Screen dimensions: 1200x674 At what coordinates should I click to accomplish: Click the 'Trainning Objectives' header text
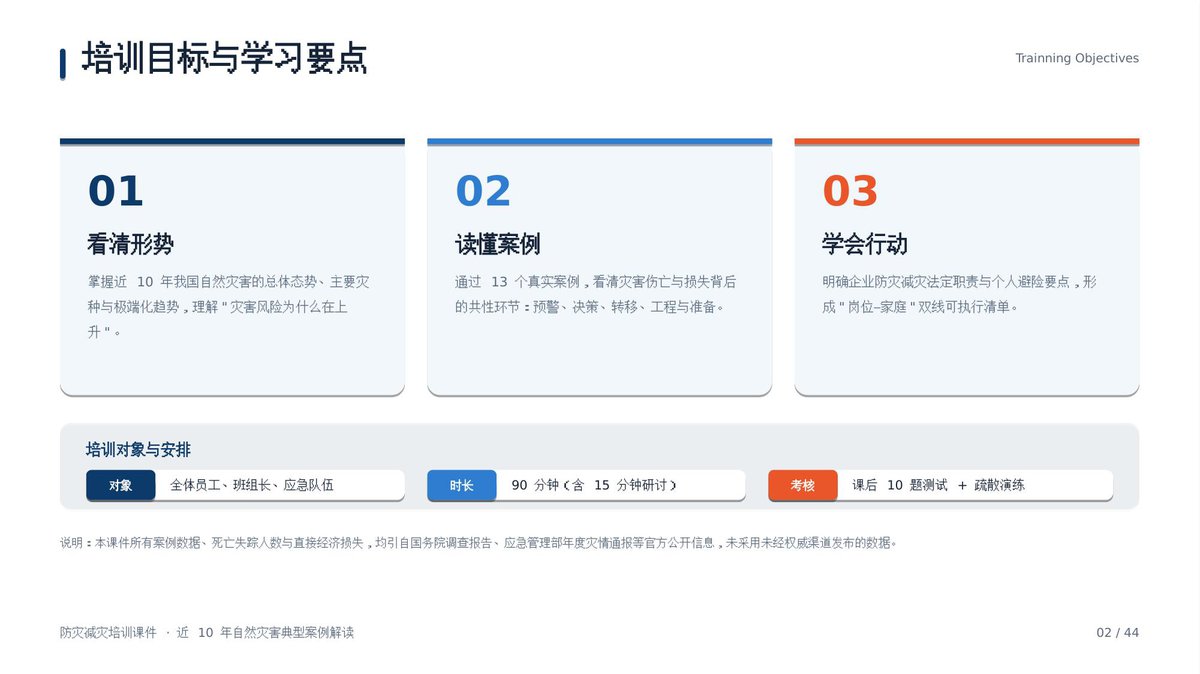[x=1077, y=58]
